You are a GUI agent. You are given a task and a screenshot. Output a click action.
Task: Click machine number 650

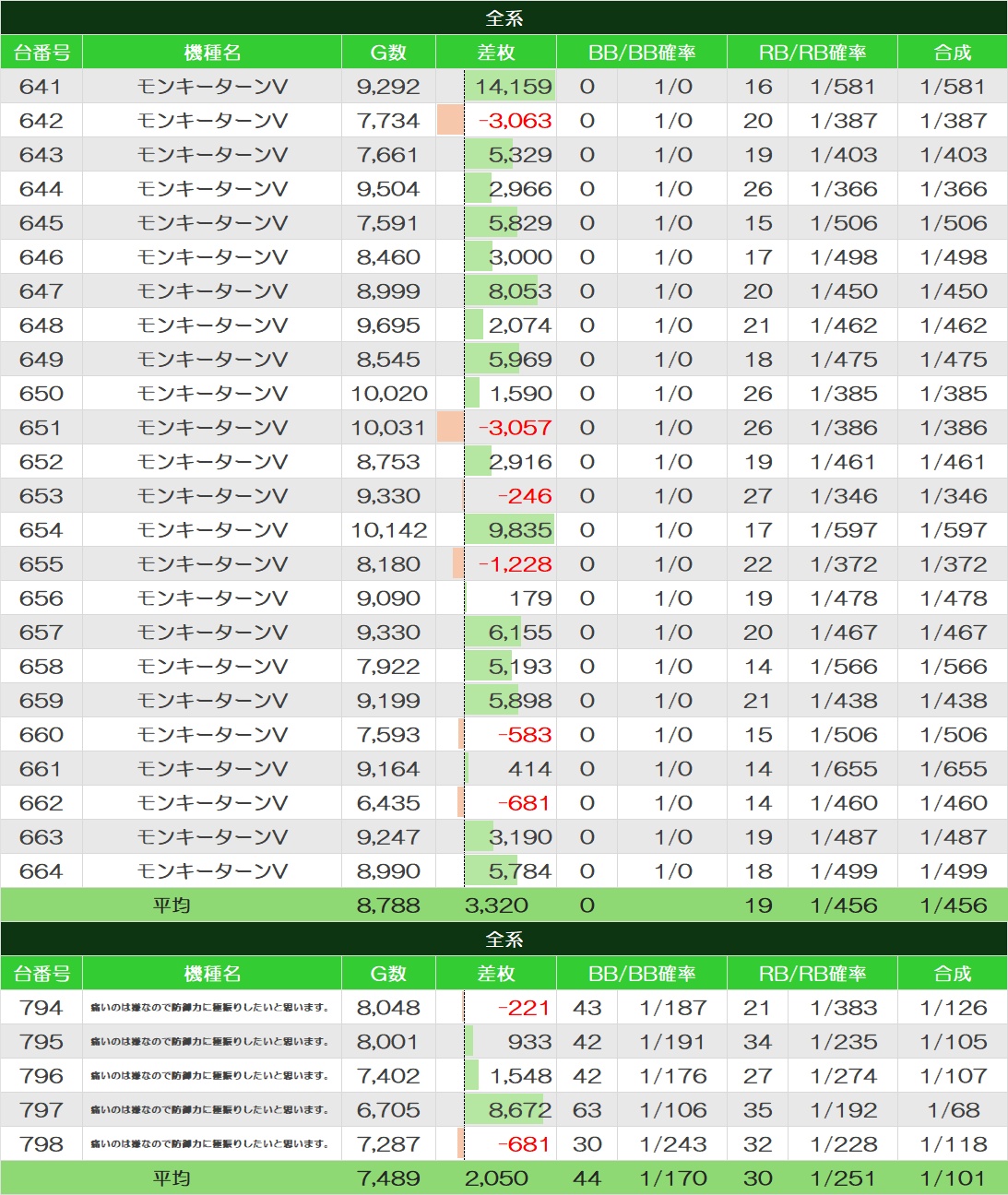pos(42,394)
